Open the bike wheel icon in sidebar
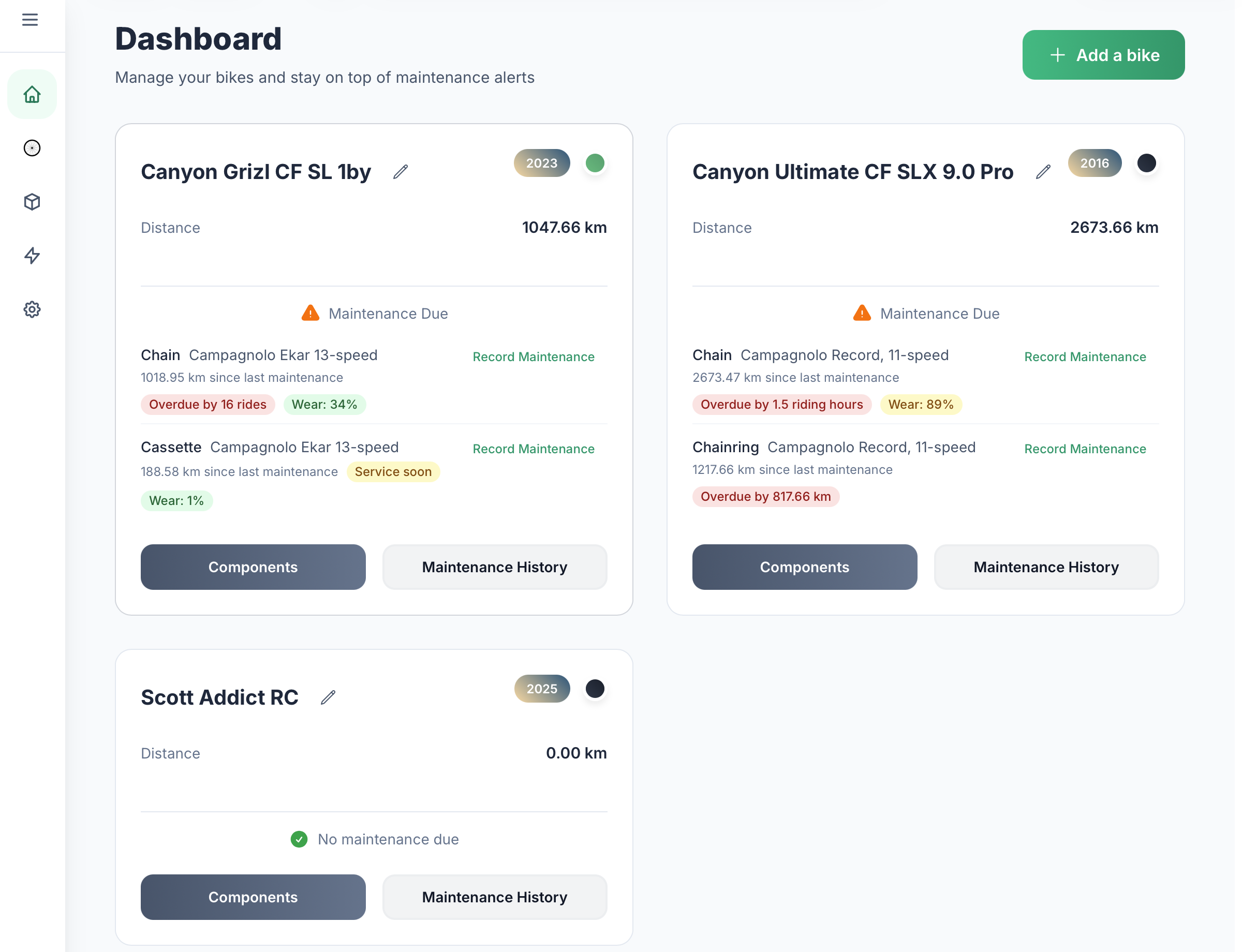 [32, 148]
